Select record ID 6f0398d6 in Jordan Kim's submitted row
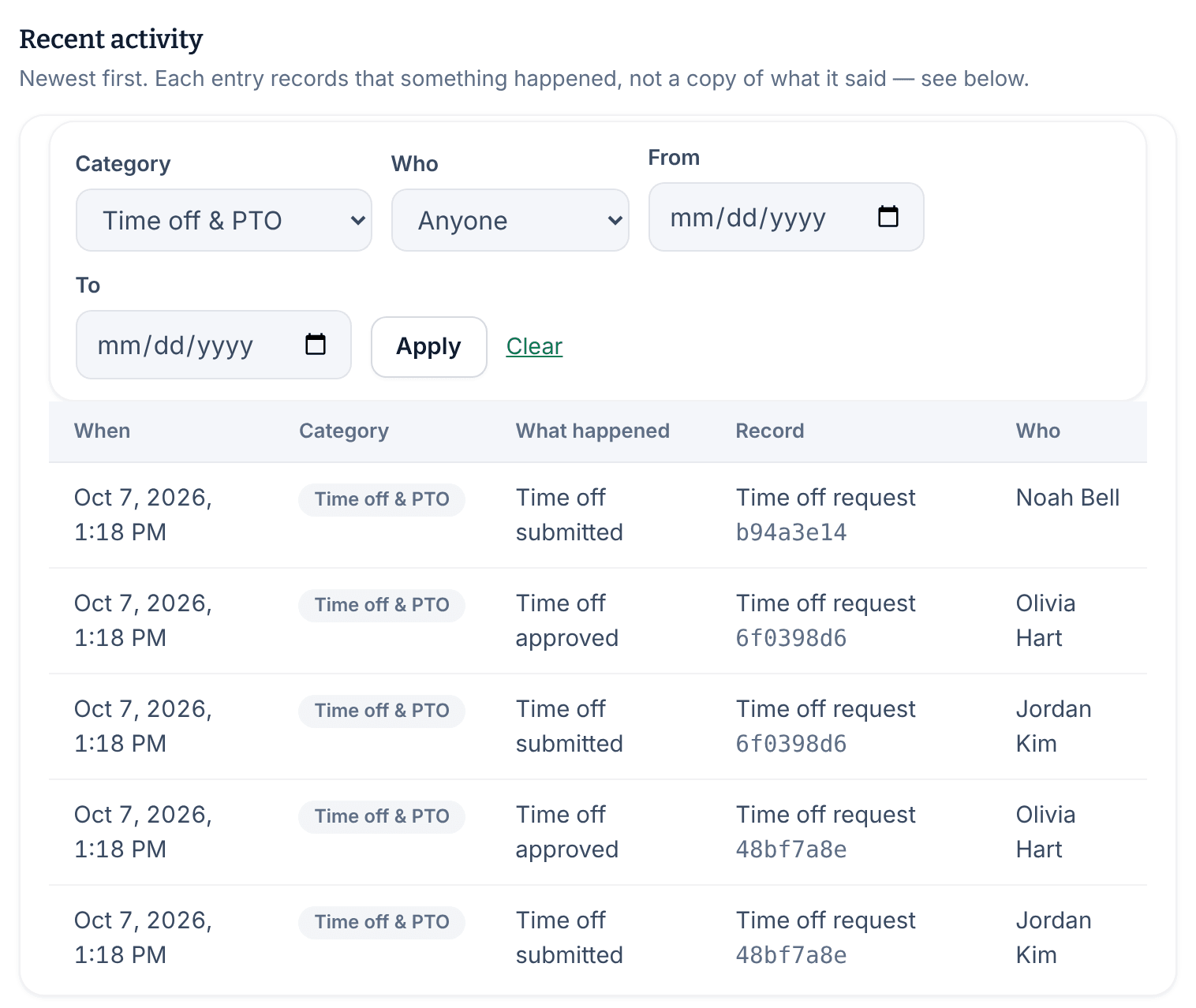Viewport: 1196px width, 1008px height. [791, 744]
